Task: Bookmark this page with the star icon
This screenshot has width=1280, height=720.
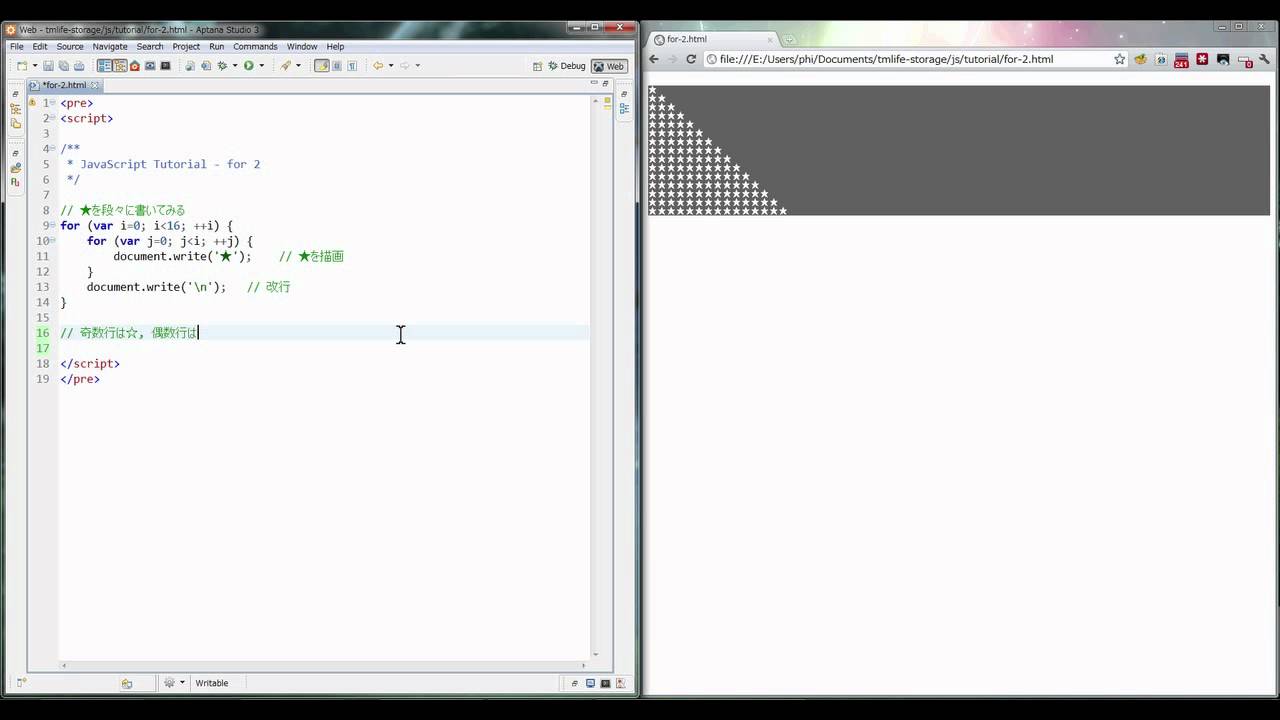Action: tap(1119, 59)
